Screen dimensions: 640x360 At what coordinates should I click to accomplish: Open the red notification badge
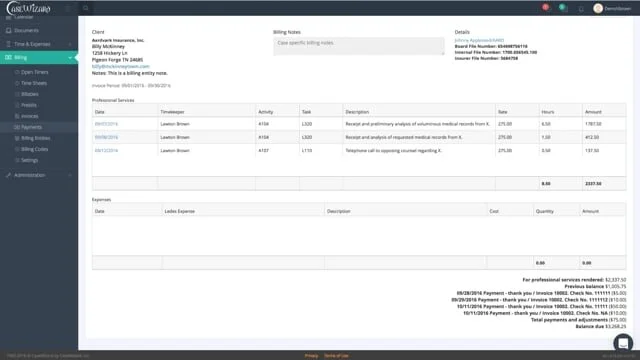pyautogui.click(x=545, y=7)
